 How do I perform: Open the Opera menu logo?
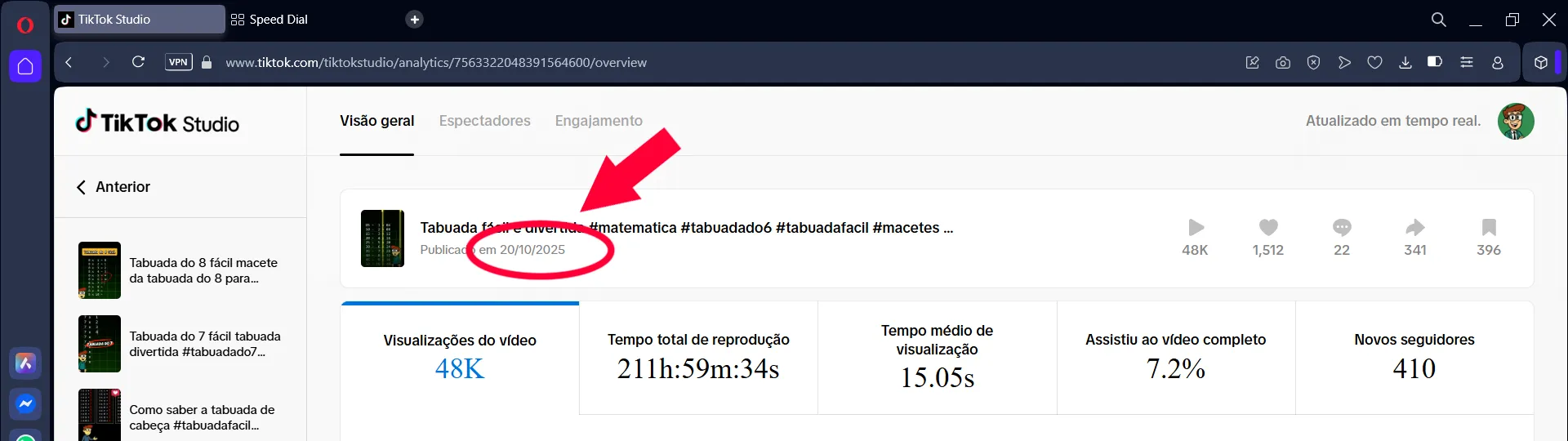coord(25,25)
